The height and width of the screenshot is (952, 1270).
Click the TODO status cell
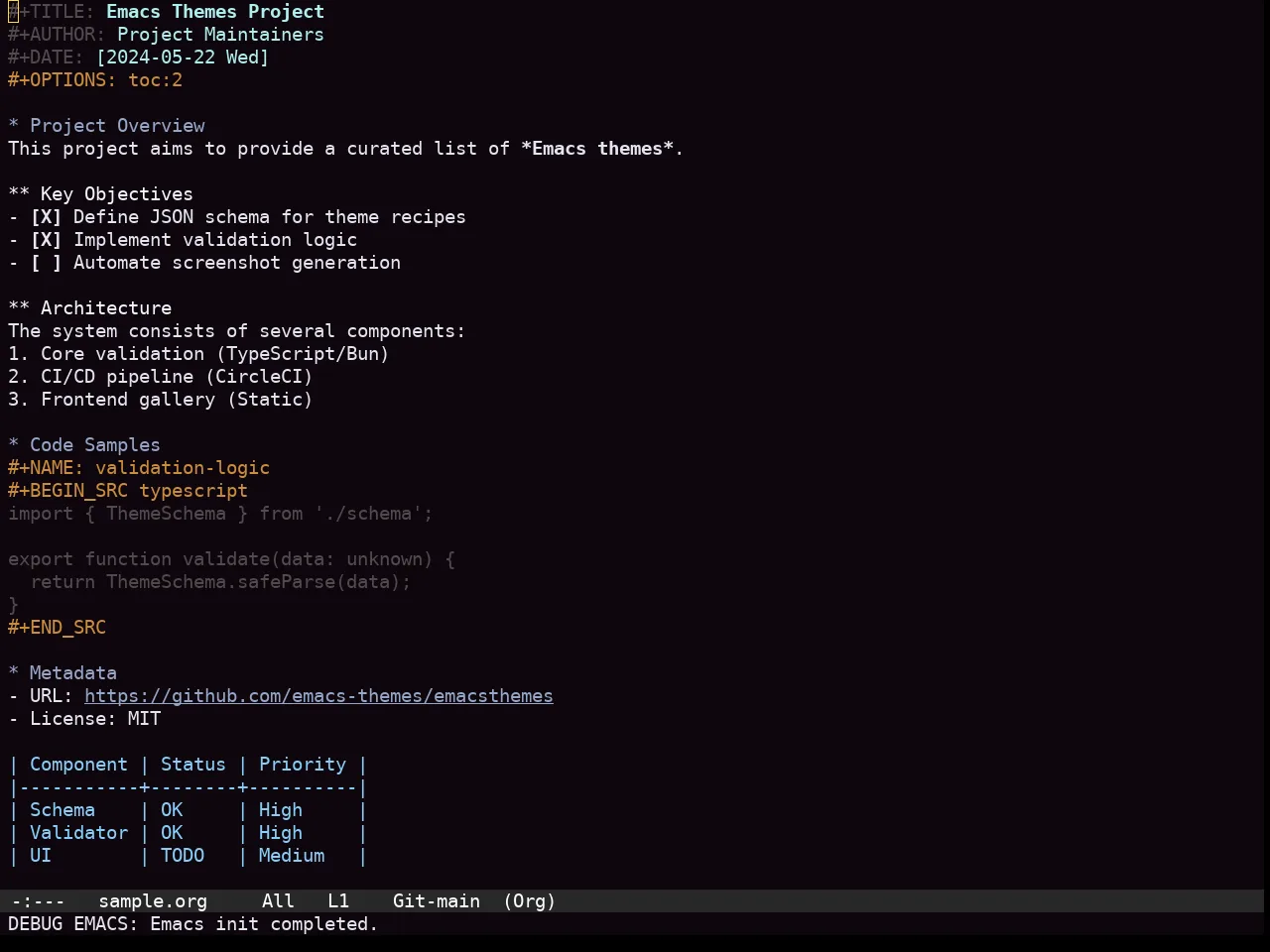tap(183, 856)
